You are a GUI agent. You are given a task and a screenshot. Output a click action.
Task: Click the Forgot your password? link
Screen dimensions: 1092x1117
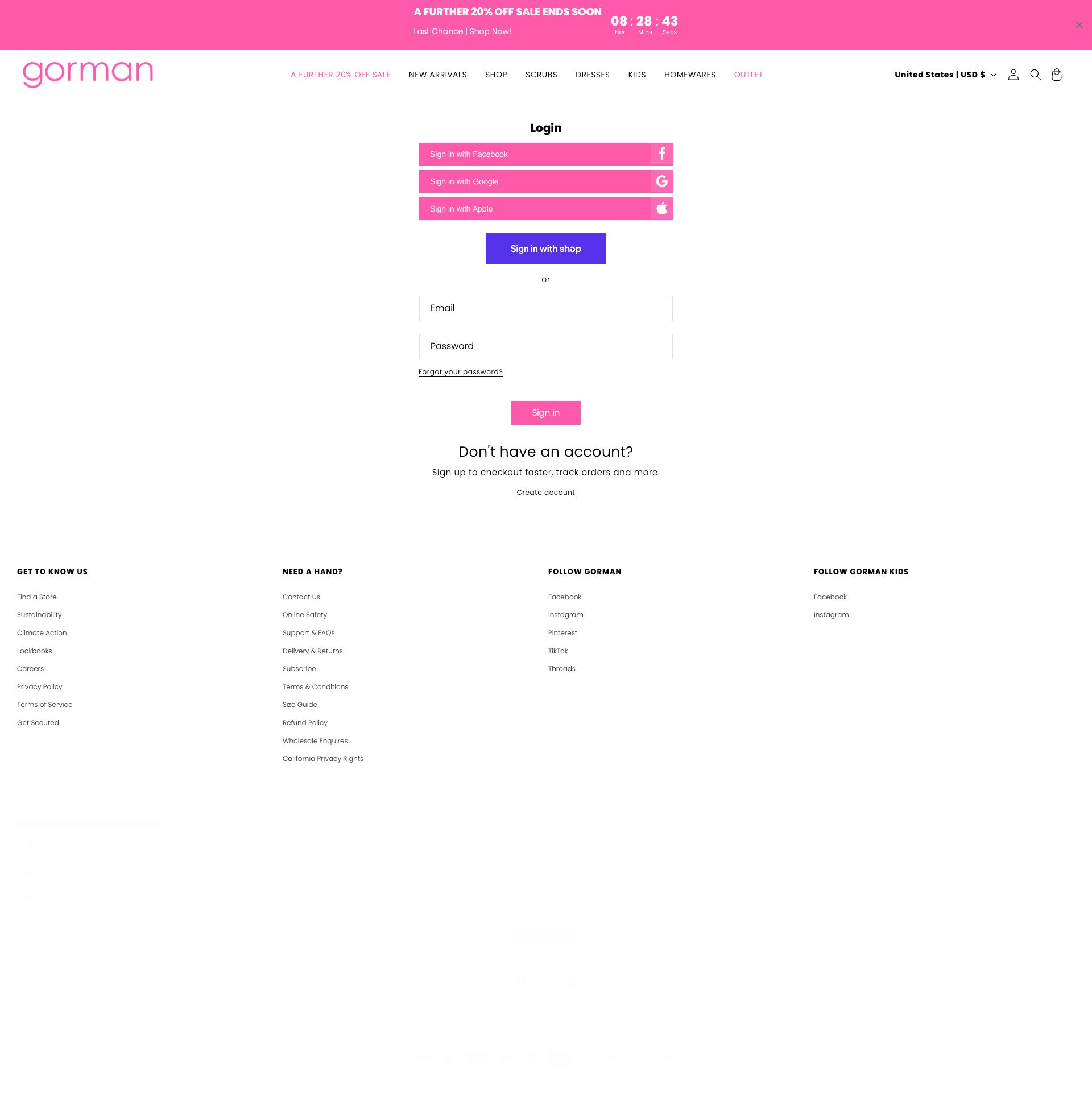[460, 371]
